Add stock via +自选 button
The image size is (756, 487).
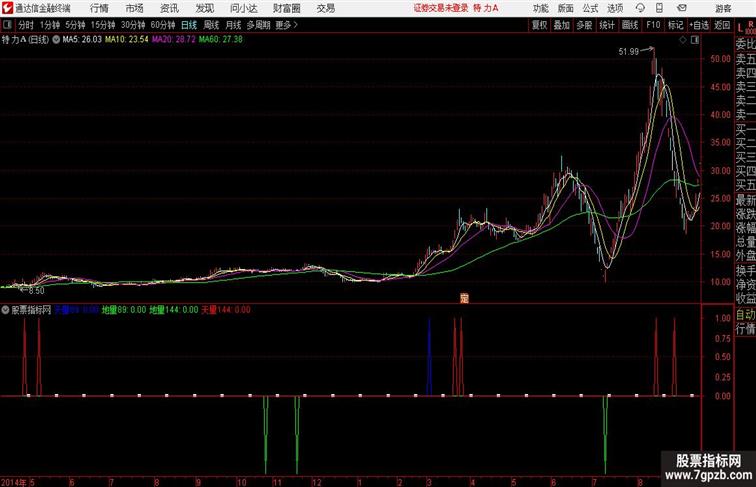[x=699, y=25]
